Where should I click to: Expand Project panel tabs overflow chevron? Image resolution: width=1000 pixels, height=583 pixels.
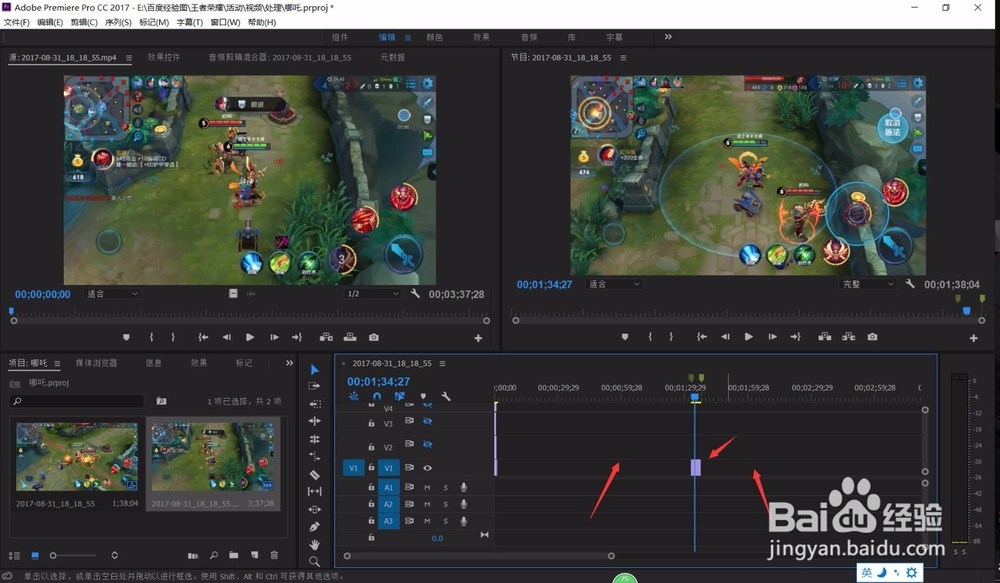tap(290, 362)
